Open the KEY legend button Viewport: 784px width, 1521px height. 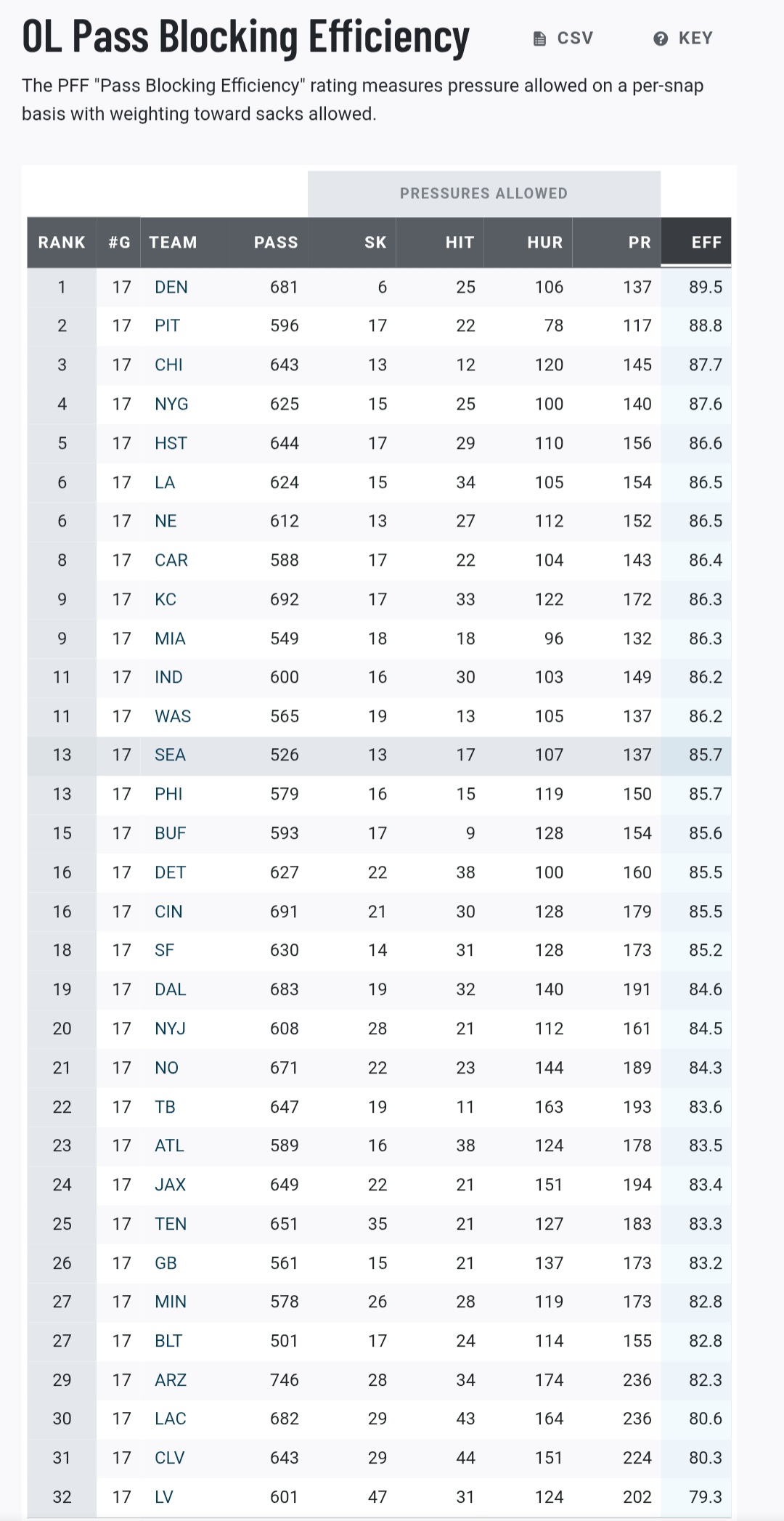point(695,38)
